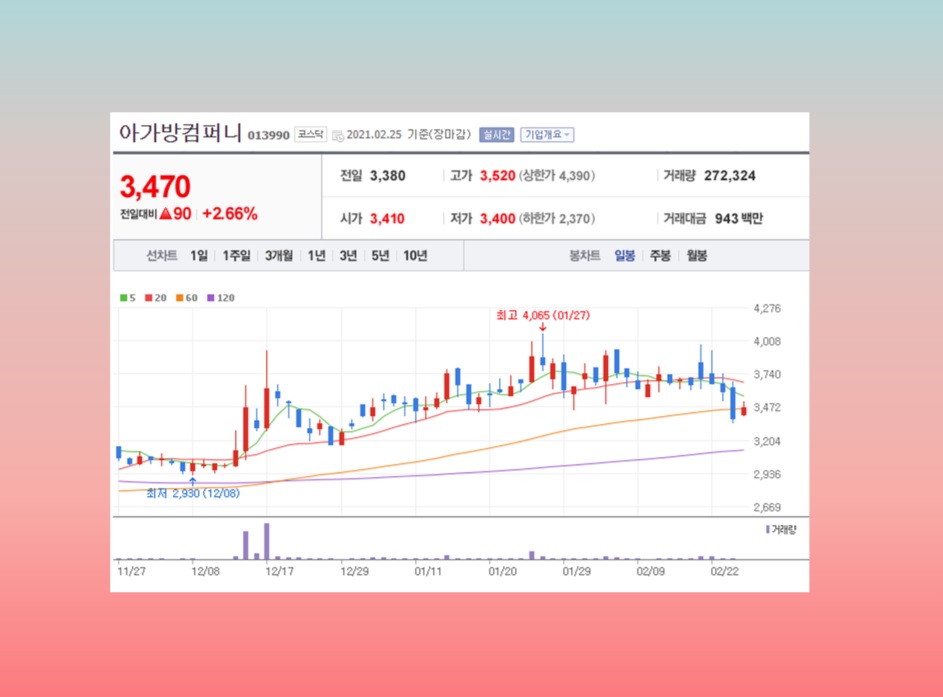Screen dimensions: 943x697
Task: Click the 저가 value 3,400
Action: pyautogui.click(x=498, y=219)
